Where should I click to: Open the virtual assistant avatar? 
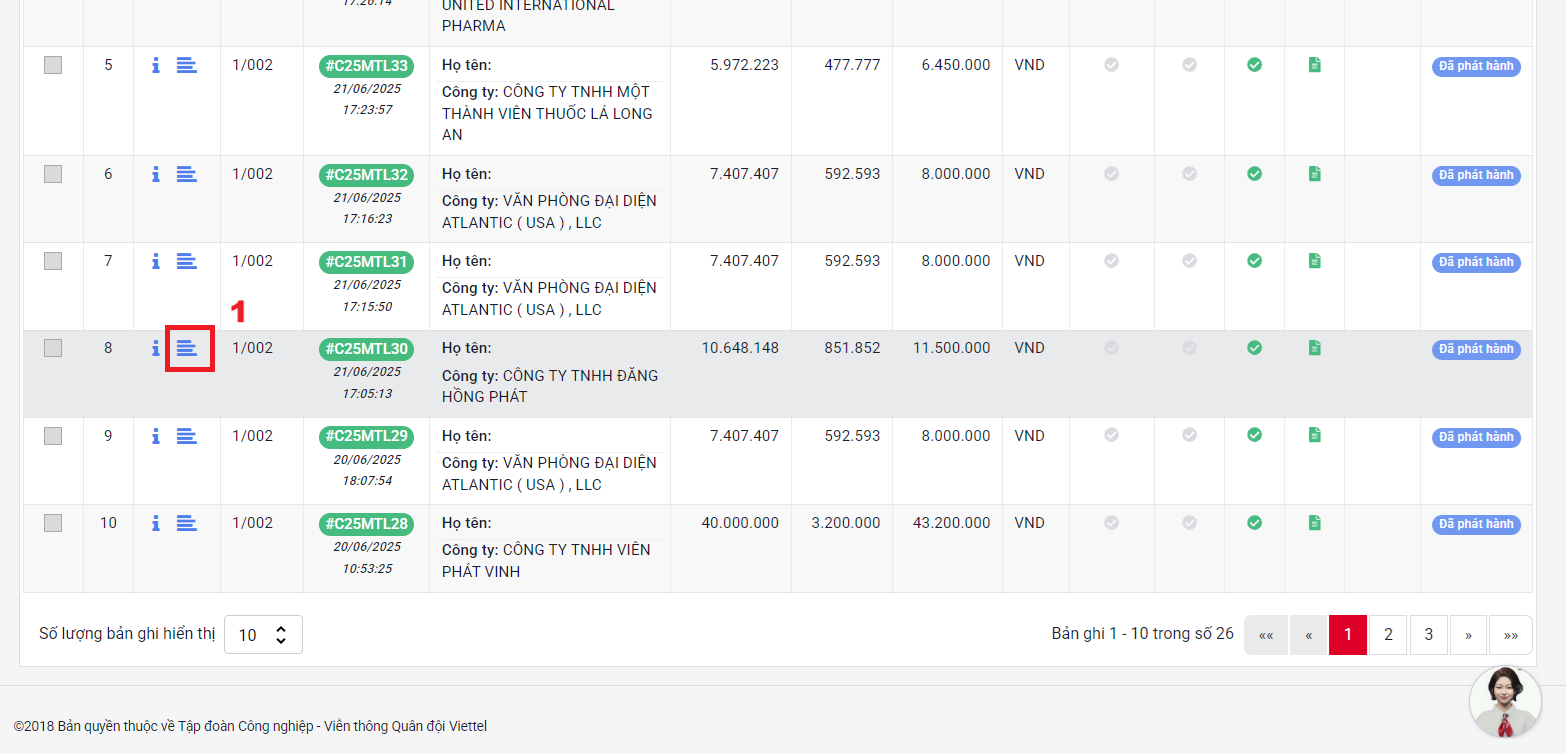[1505, 701]
